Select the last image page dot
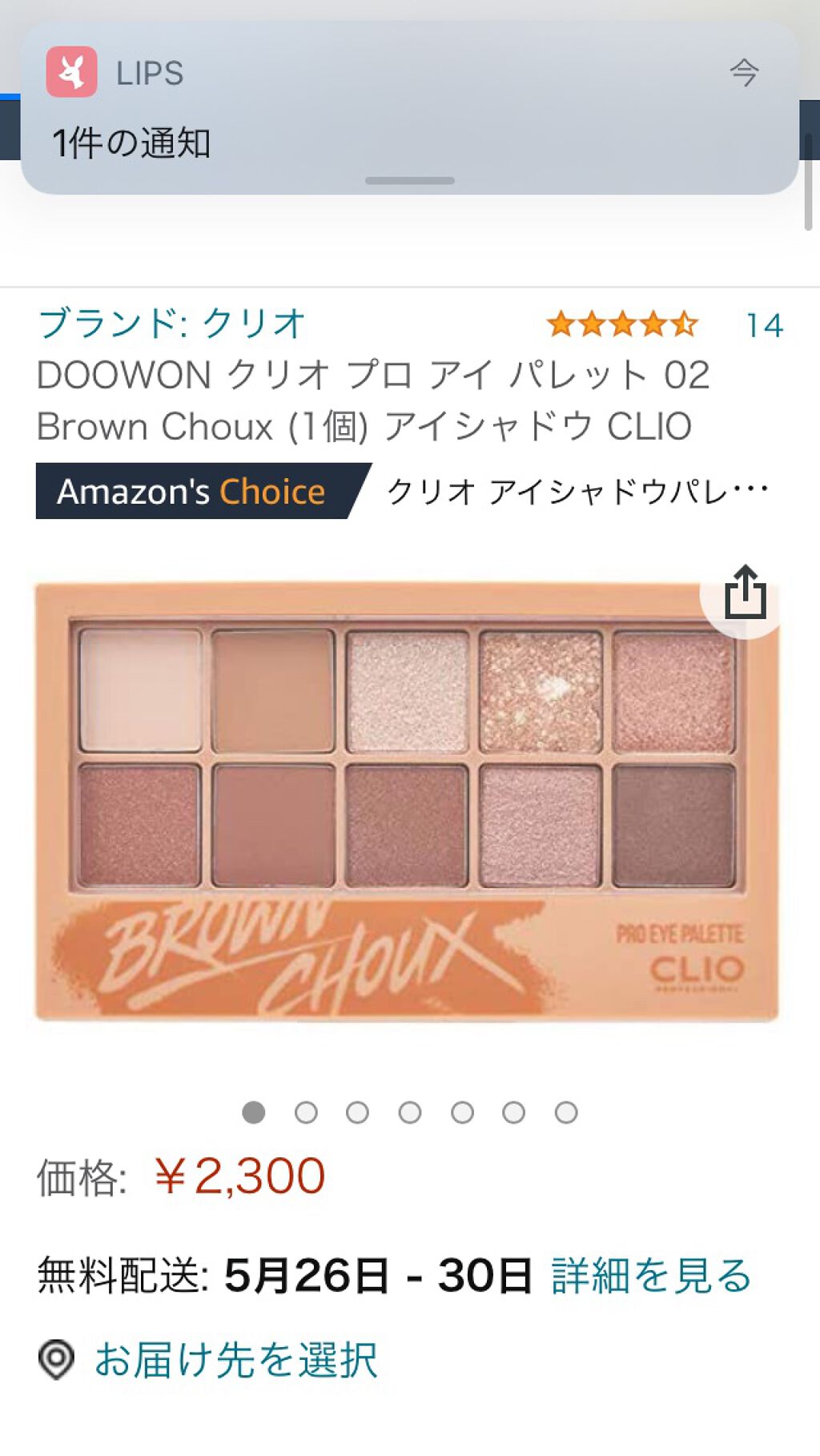Image resolution: width=820 pixels, height=1456 pixels. 566,1112
